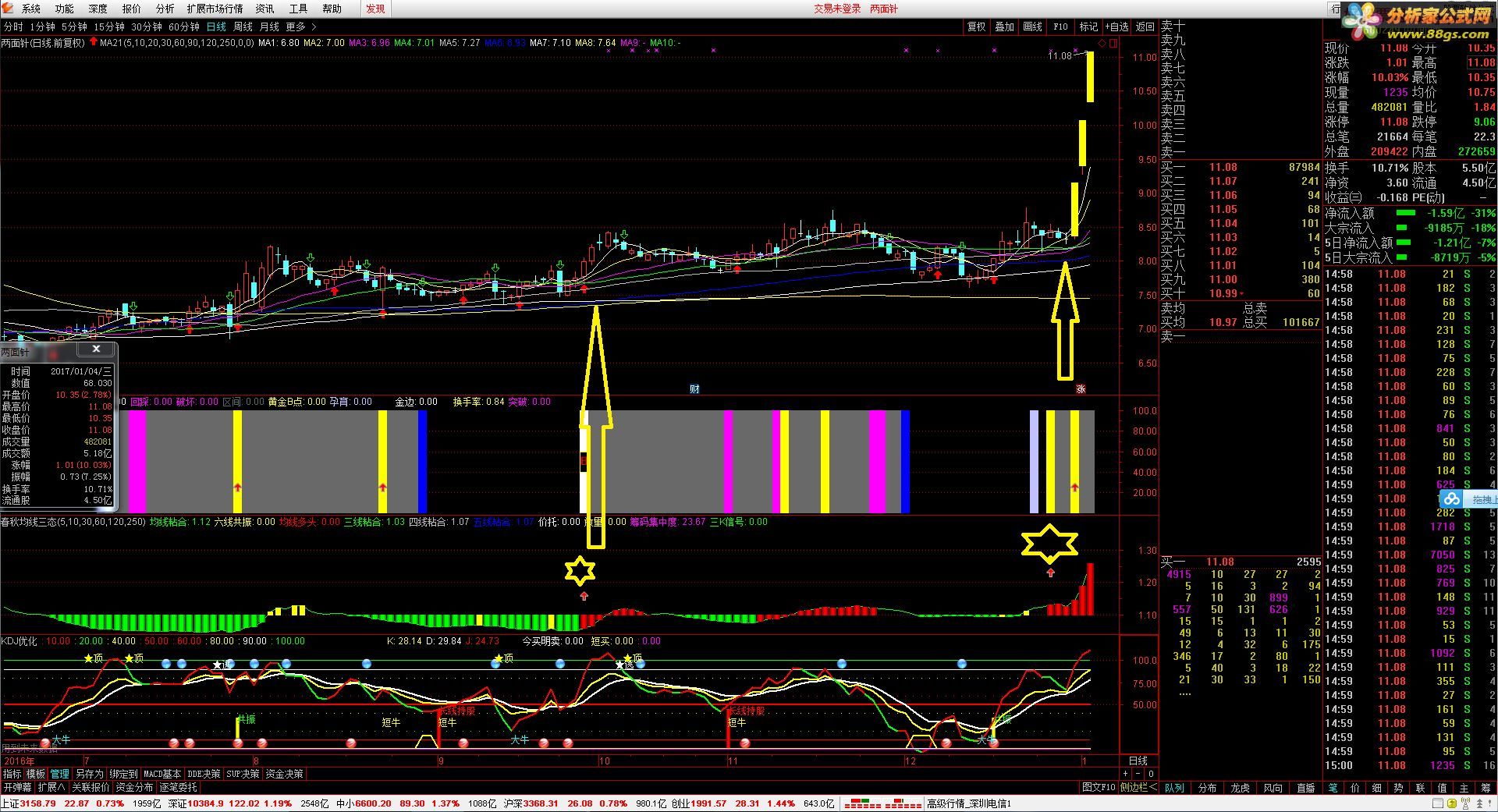The height and width of the screenshot is (812, 1498).
Task: Open the F10 company info
Action: tap(1060, 27)
